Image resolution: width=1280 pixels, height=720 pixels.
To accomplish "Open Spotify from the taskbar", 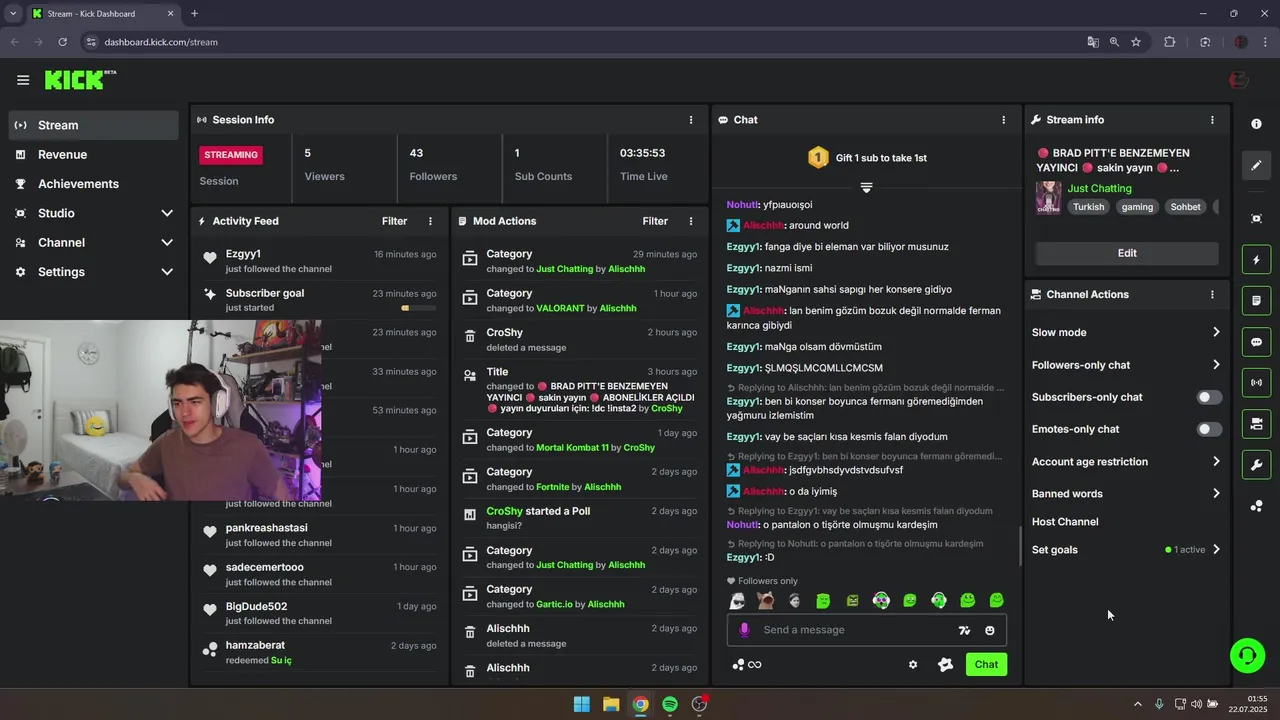I will coord(670,704).
